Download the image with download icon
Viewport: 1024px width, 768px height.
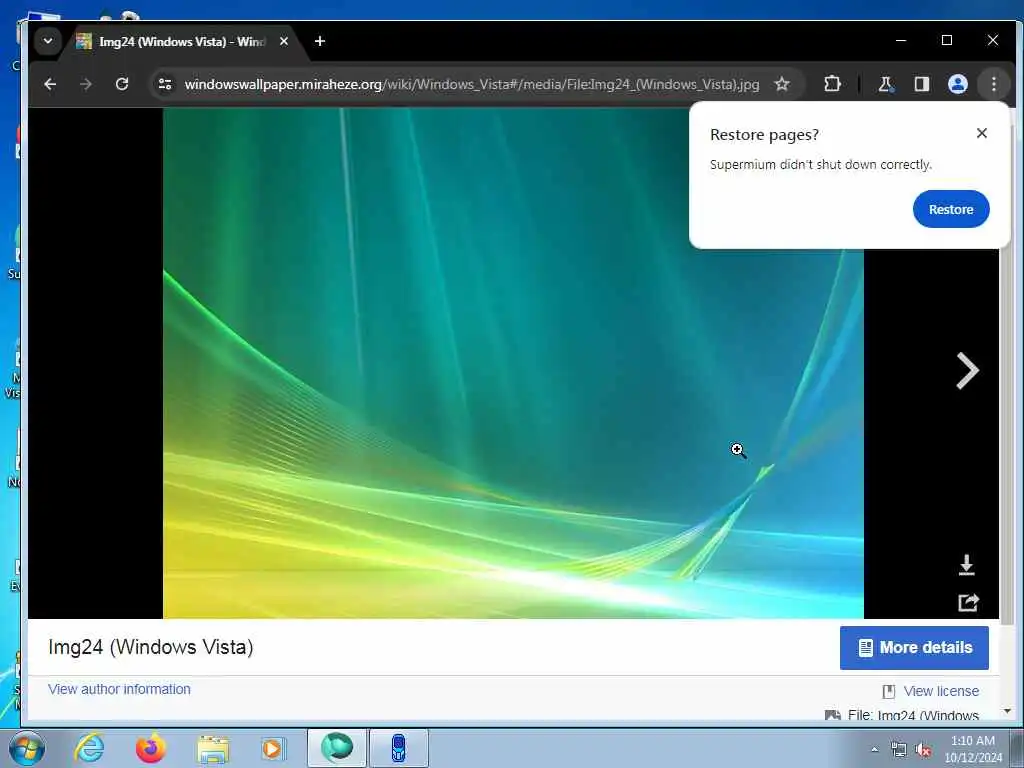click(967, 565)
